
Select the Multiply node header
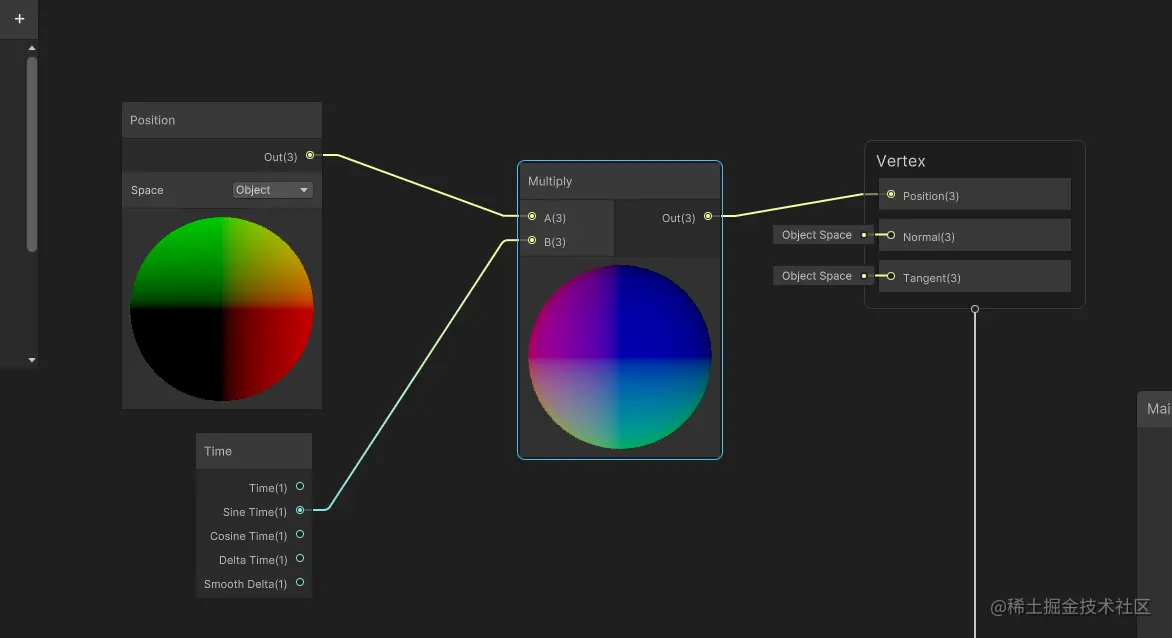(x=620, y=181)
